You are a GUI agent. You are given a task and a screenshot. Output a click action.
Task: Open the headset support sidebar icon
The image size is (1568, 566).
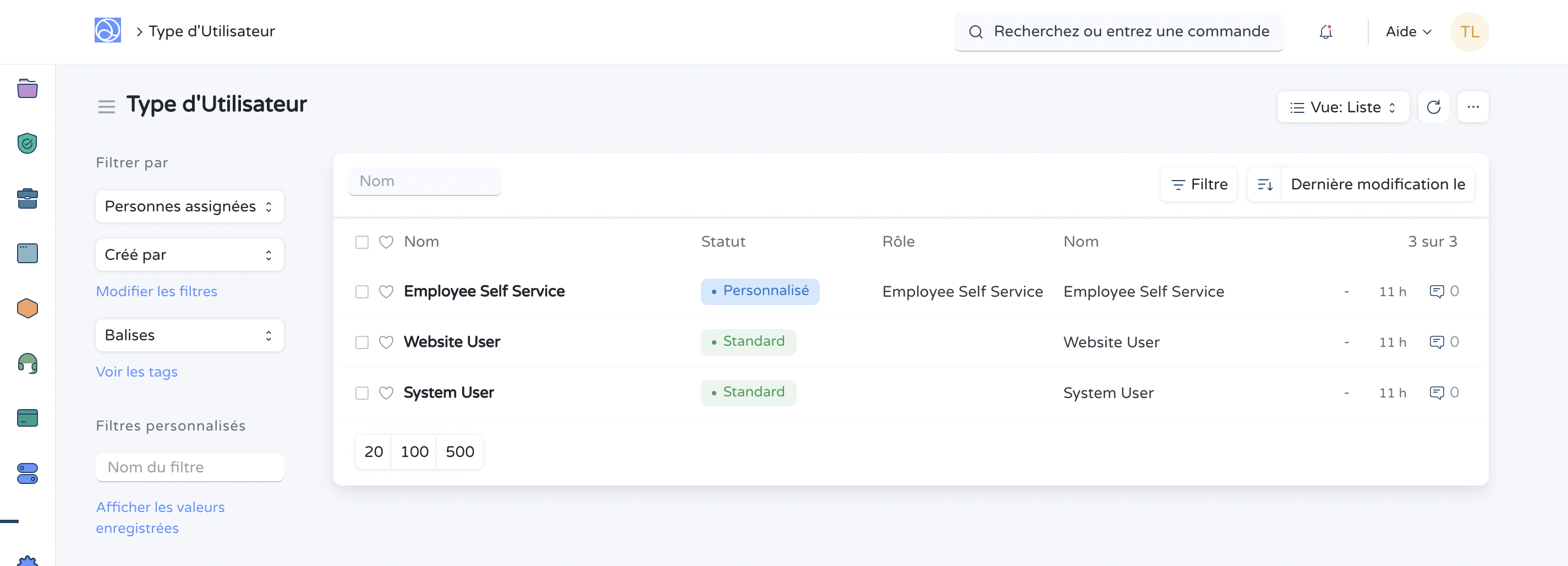click(28, 363)
